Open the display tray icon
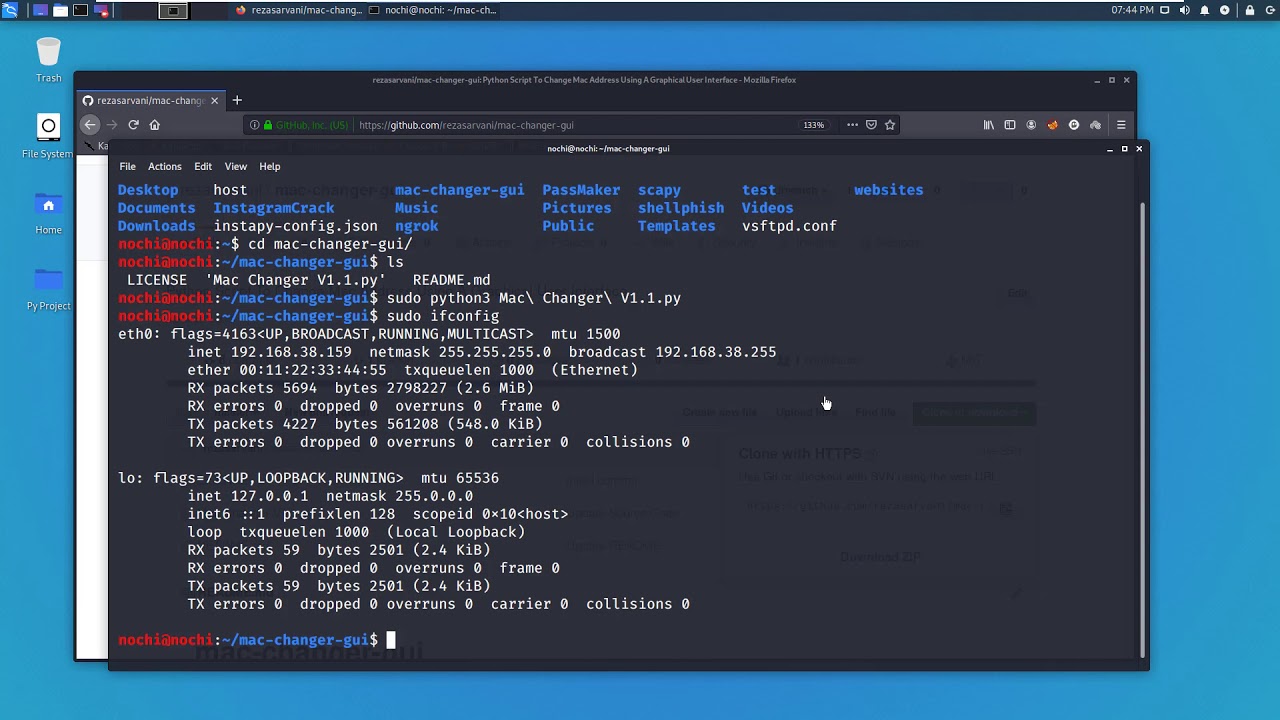 [x=1165, y=10]
